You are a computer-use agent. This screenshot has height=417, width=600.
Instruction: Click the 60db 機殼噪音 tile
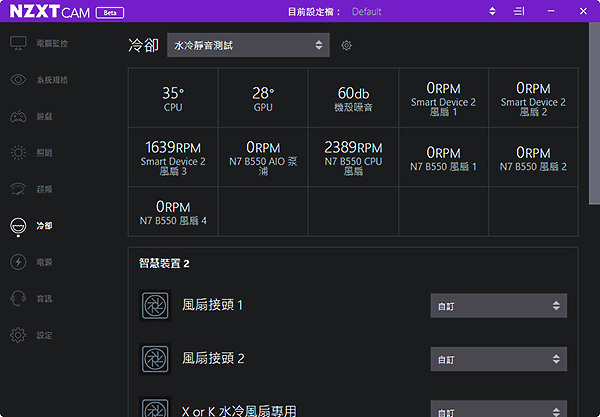click(353, 98)
